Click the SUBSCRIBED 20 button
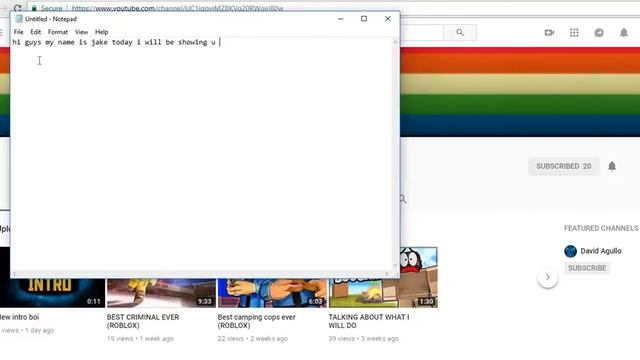Image resolution: width=640 pixels, height=360 pixels. click(564, 166)
